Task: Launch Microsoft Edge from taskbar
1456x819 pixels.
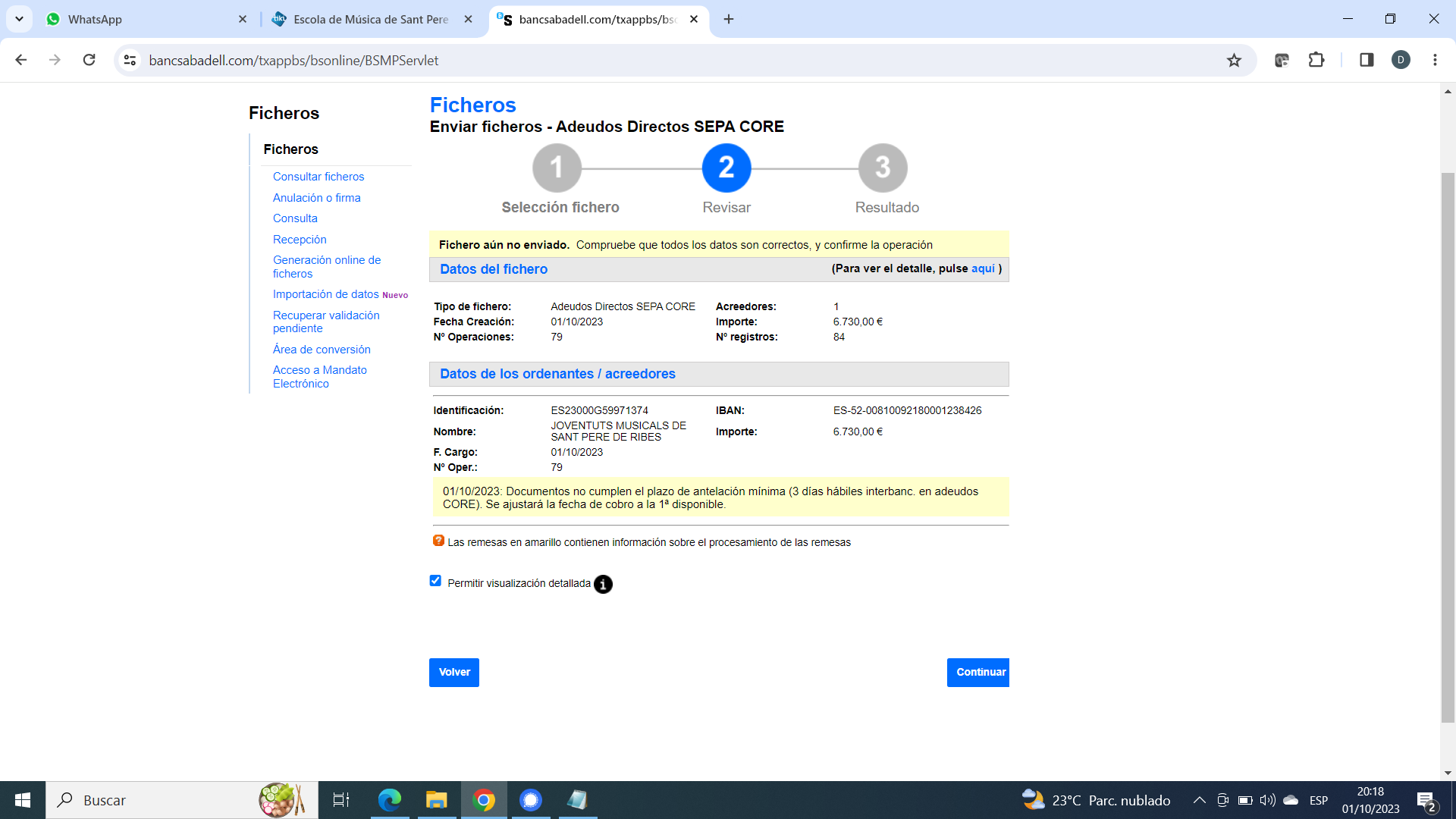Action: [x=390, y=800]
